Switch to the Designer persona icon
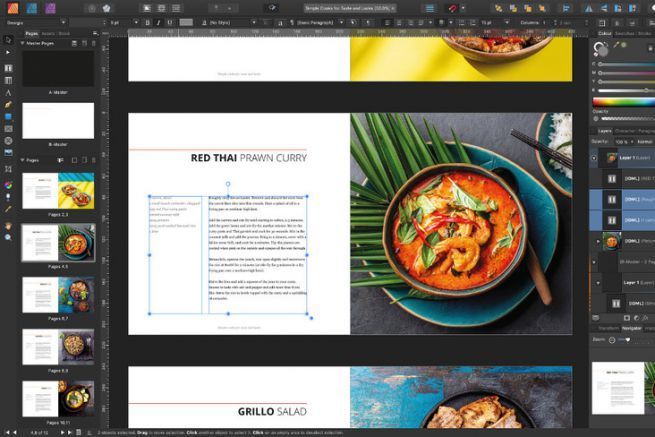This screenshot has height=437, width=655. [x=32, y=8]
